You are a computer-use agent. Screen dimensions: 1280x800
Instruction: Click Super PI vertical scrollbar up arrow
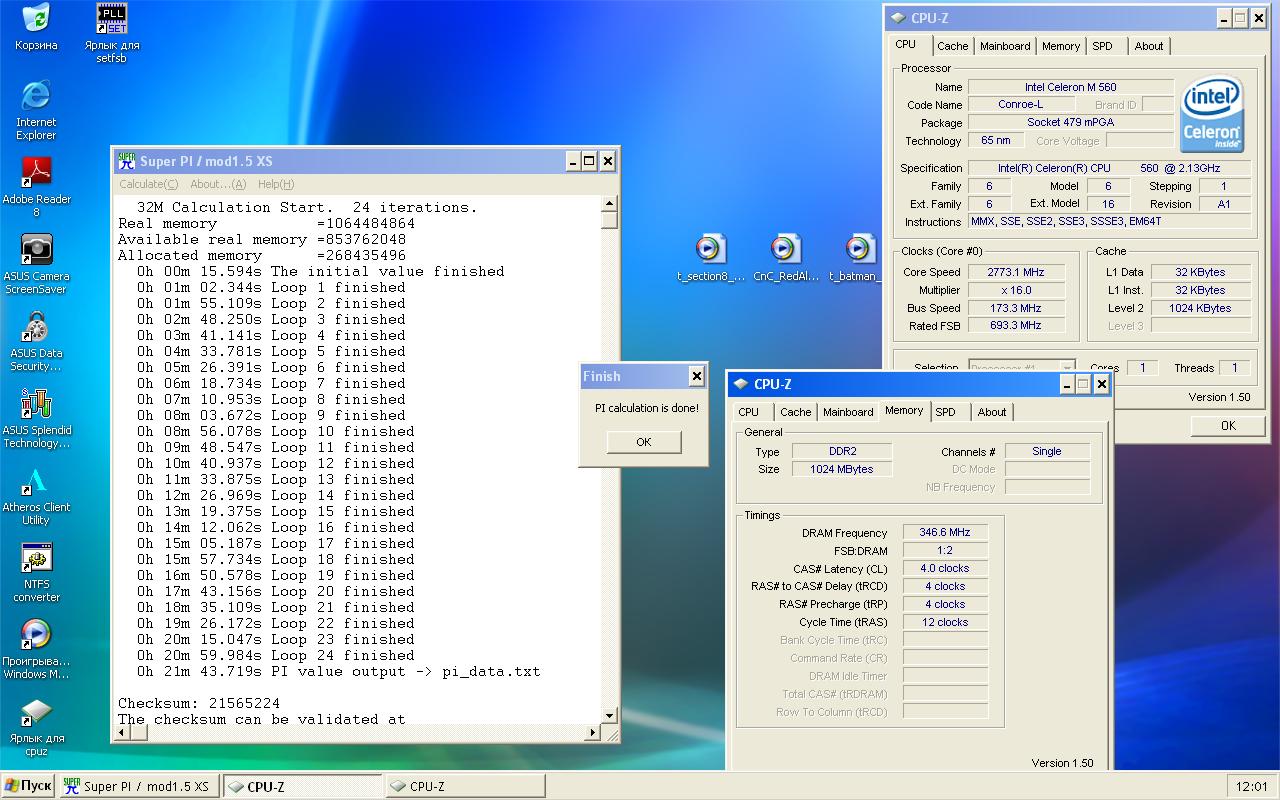[610, 204]
